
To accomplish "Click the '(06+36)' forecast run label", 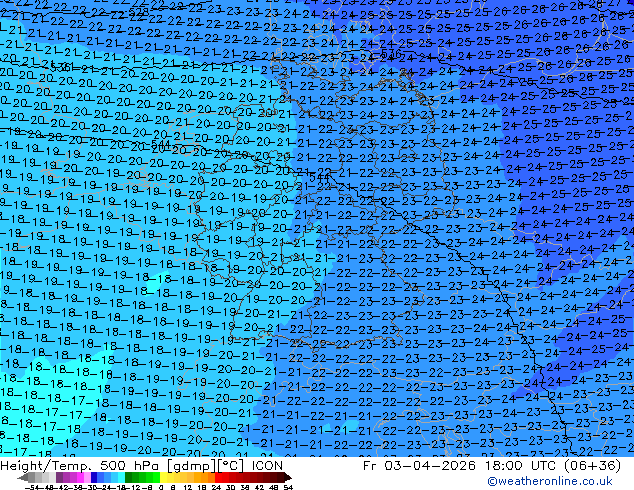I will (594, 465).
